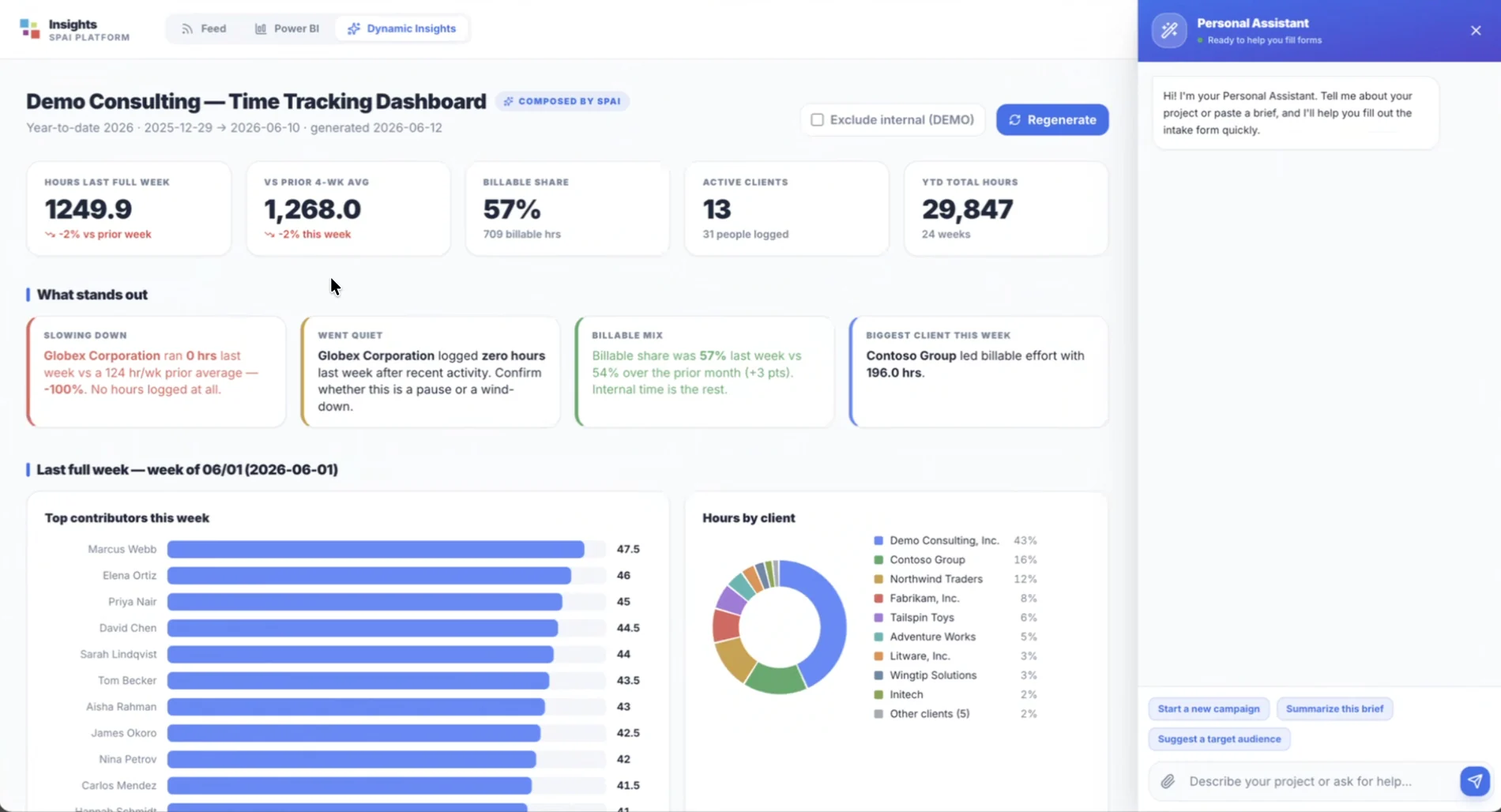Viewport: 1501px width, 812px height.
Task: Click the Hours by client donut chart
Action: coord(780,627)
